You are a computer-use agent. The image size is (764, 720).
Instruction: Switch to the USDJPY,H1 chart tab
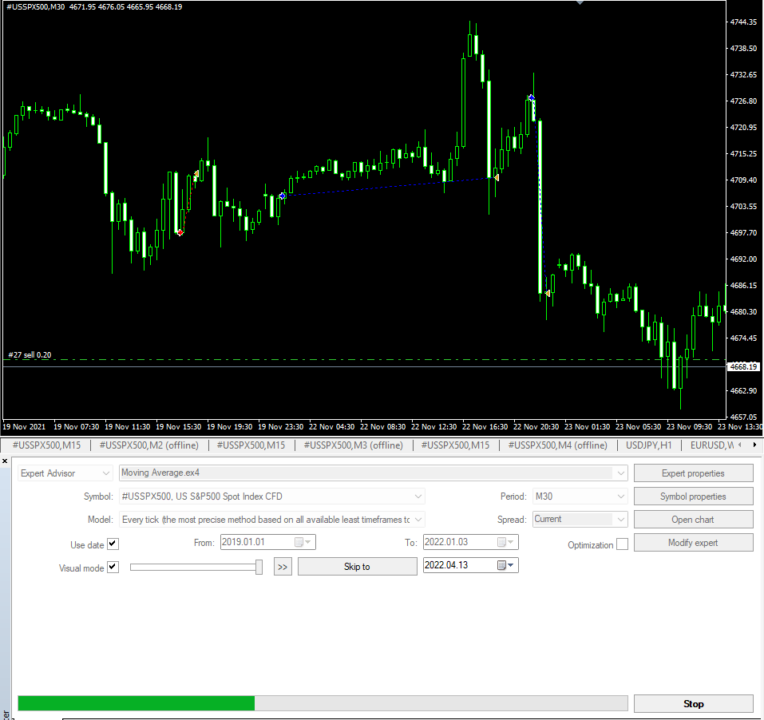tap(649, 445)
